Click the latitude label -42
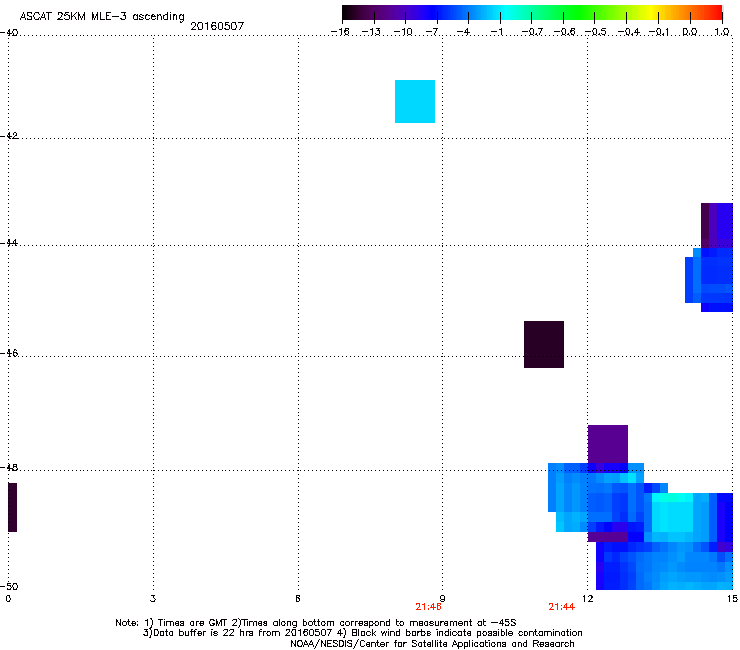The height and width of the screenshot is (650, 740). click(x=9, y=136)
